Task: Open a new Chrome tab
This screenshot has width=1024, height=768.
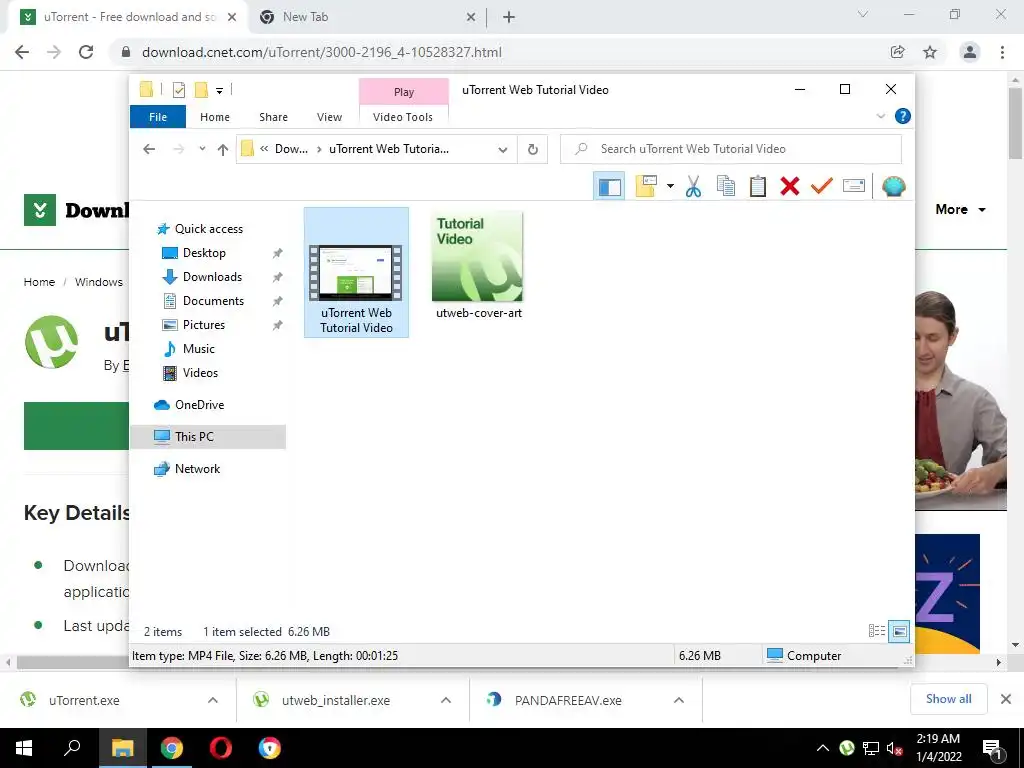Action: tap(509, 18)
